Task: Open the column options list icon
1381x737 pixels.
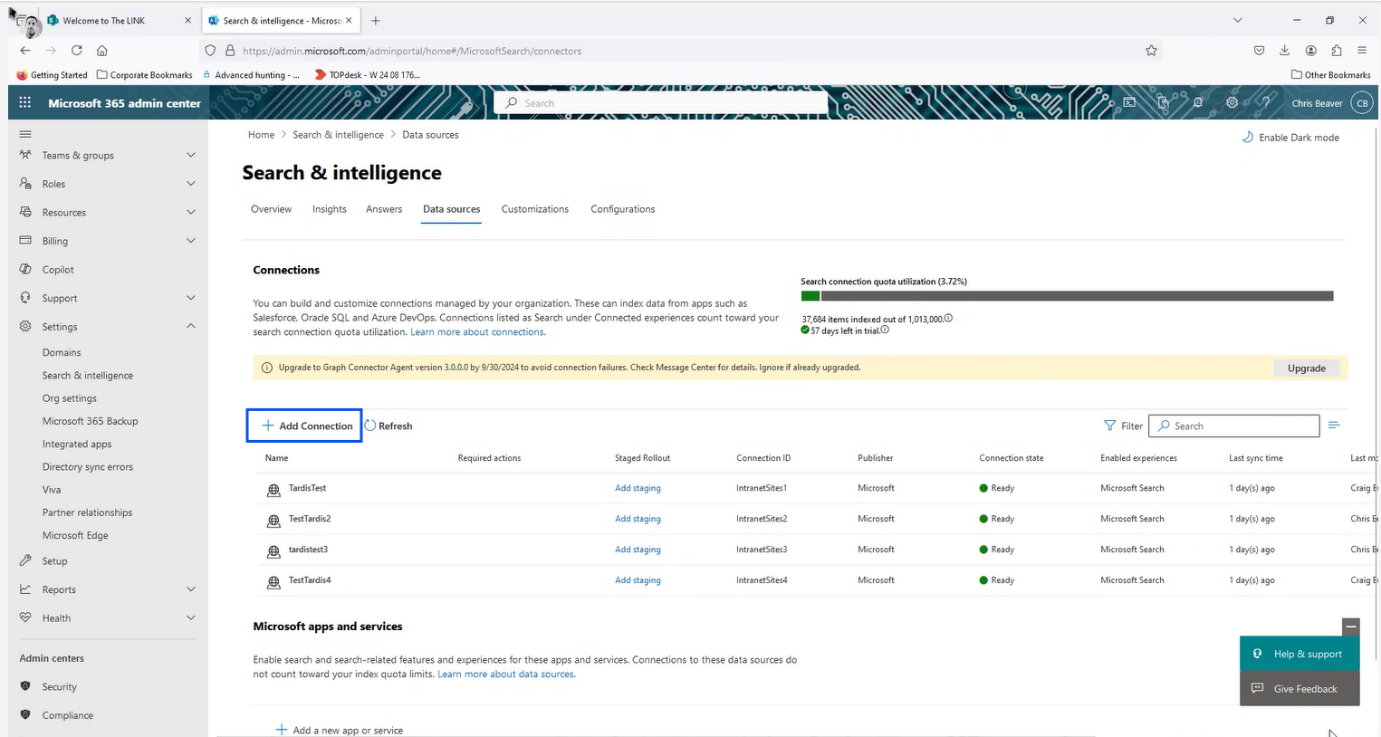Action: pyautogui.click(x=1334, y=426)
